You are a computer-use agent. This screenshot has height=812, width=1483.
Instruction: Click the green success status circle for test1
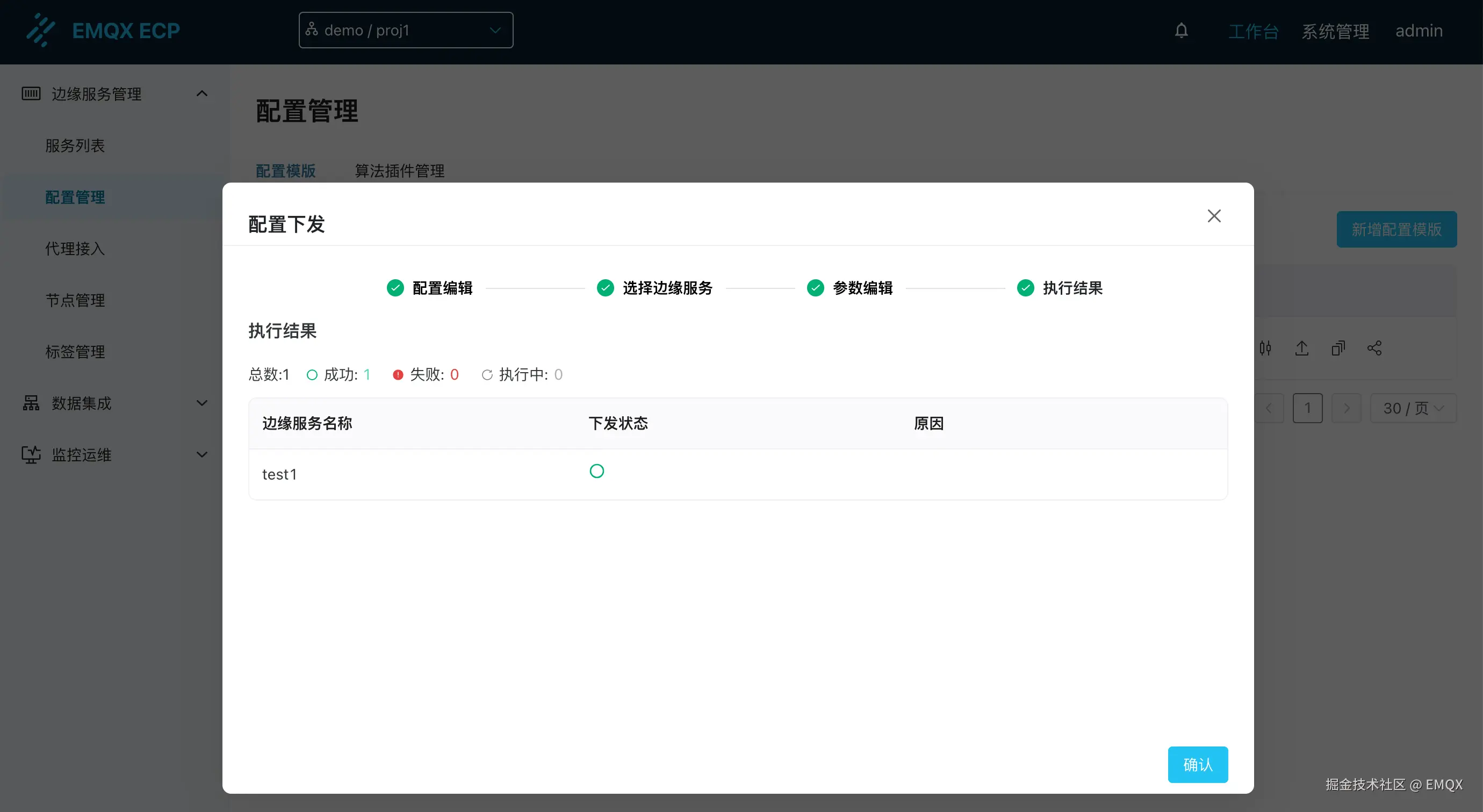(596, 471)
